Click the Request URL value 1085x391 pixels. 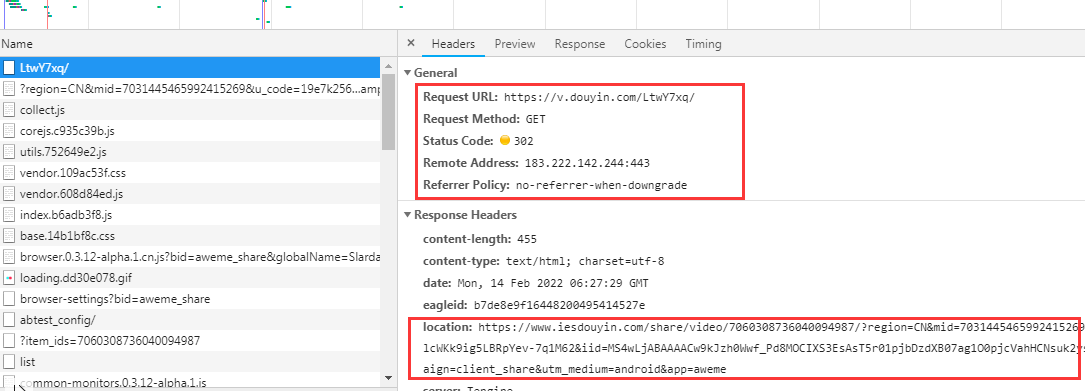pos(599,98)
